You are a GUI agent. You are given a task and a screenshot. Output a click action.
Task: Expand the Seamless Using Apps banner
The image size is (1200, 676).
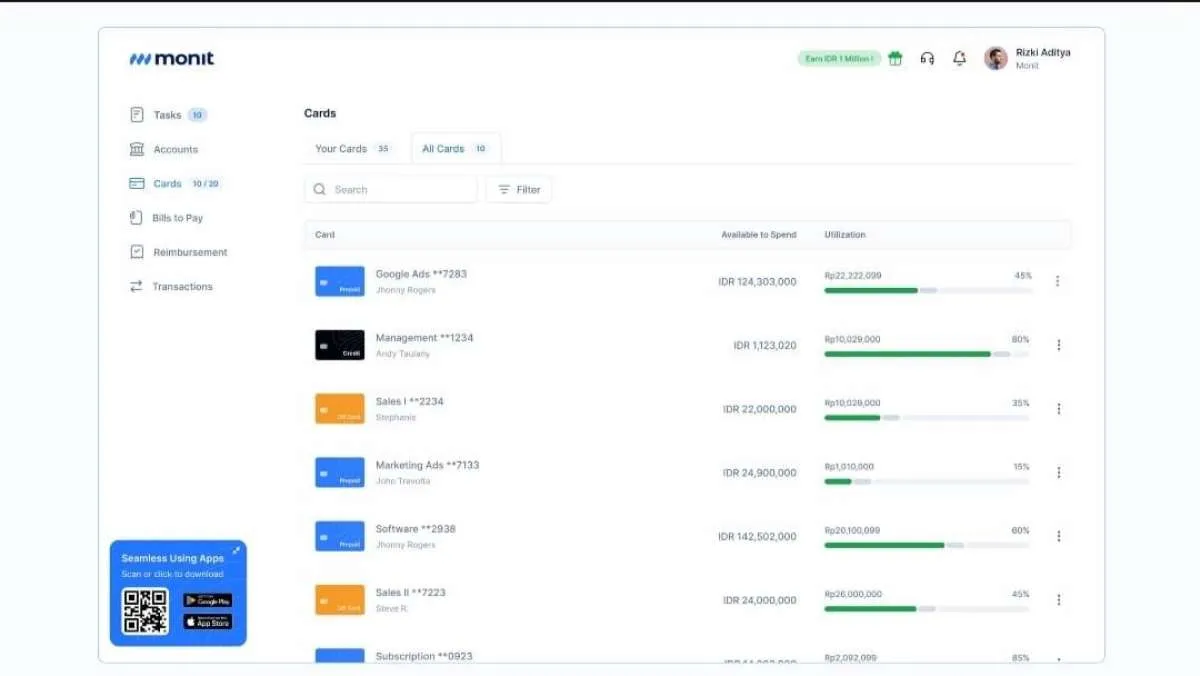coord(236,550)
